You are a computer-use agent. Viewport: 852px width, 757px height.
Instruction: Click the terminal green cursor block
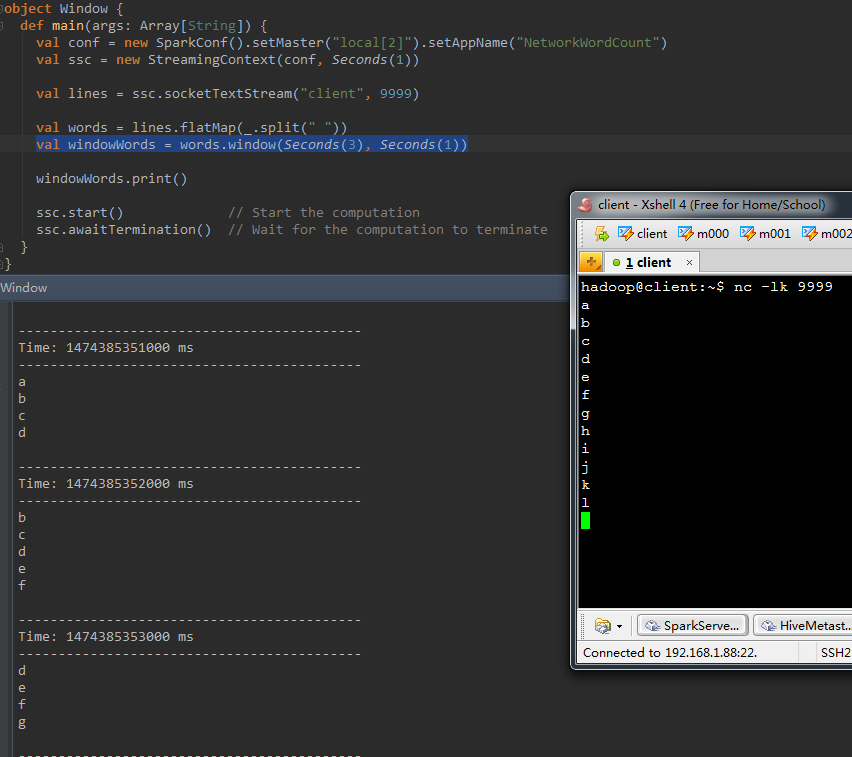[x=585, y=520]
